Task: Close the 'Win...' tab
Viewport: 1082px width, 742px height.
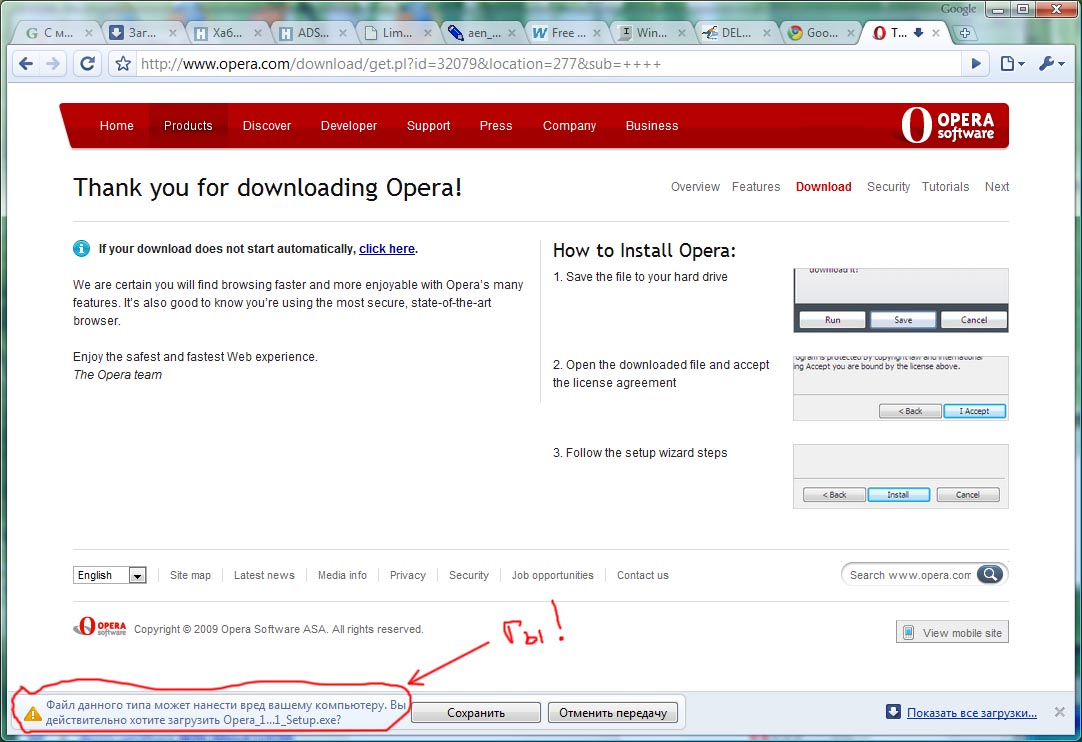Action: pos(682,32)
